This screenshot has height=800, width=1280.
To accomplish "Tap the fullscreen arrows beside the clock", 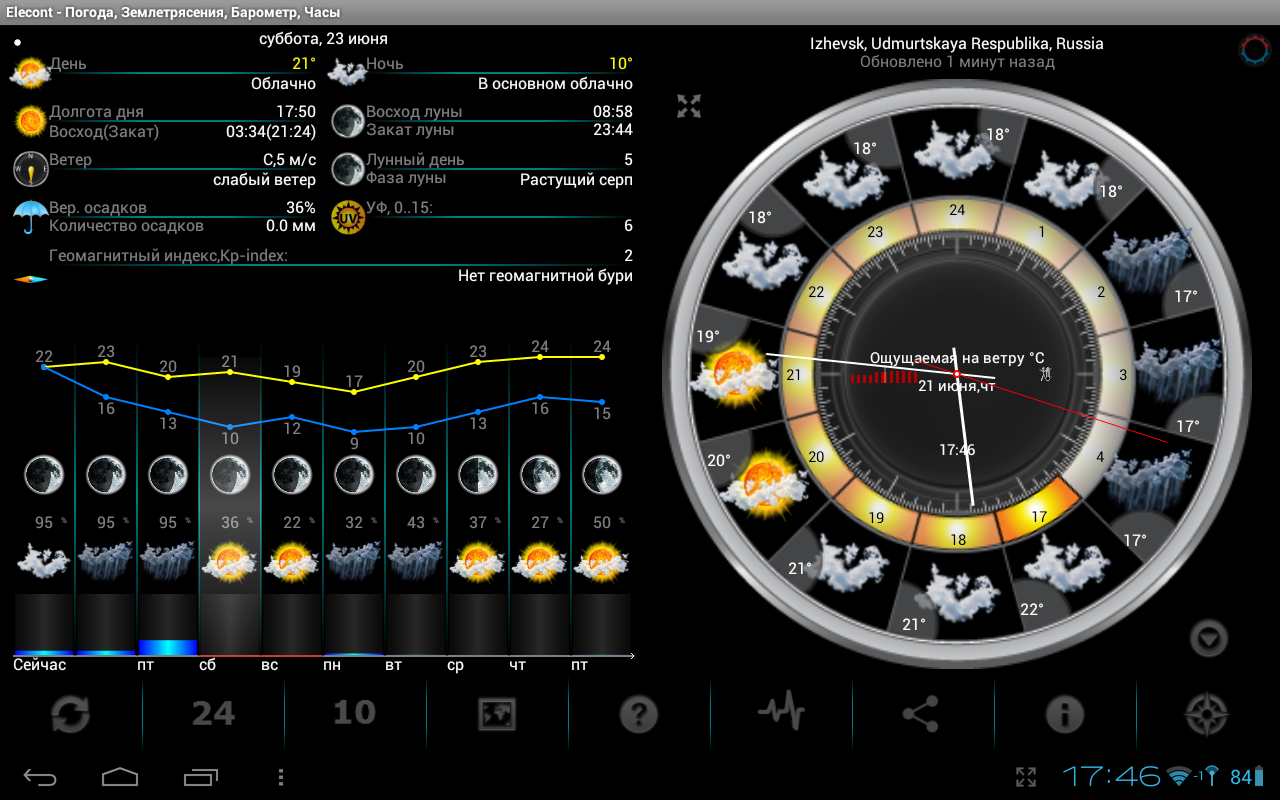I will click(689, 107).
